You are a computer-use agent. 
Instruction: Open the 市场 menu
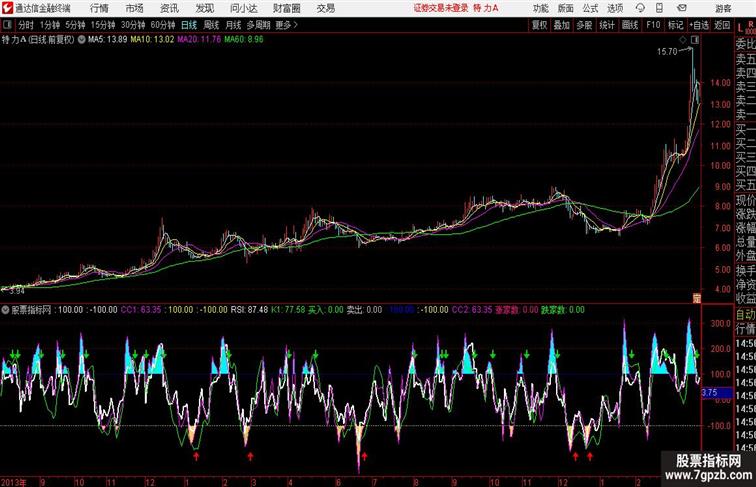(135, 8)
